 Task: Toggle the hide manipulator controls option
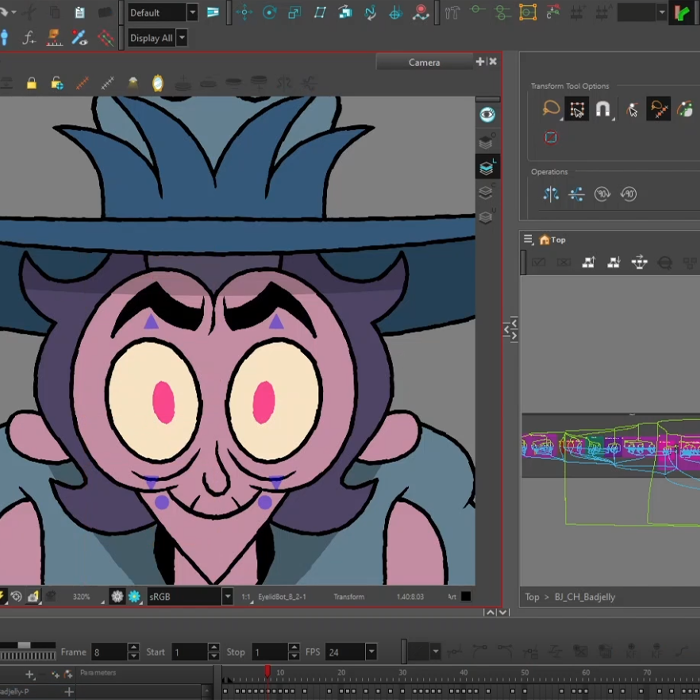point(632,109)
